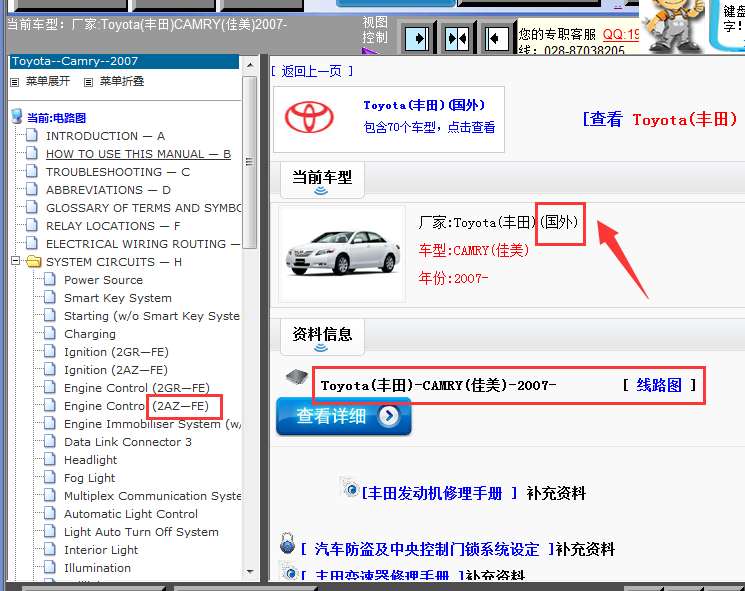Screen dimensions: 745x591
Task: Open the Toyota(丰田)(国外) link
Action: click(x=424, y=105)
